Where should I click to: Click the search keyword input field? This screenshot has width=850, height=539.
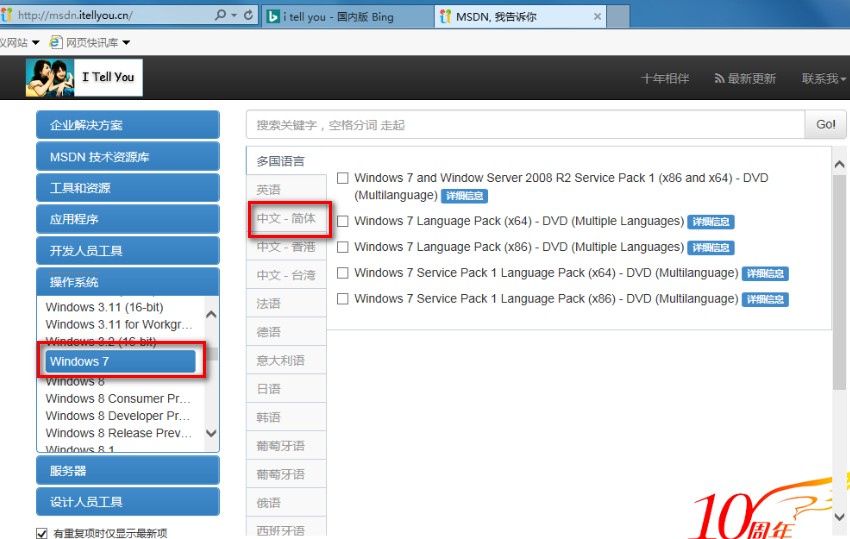click(525, 125)
